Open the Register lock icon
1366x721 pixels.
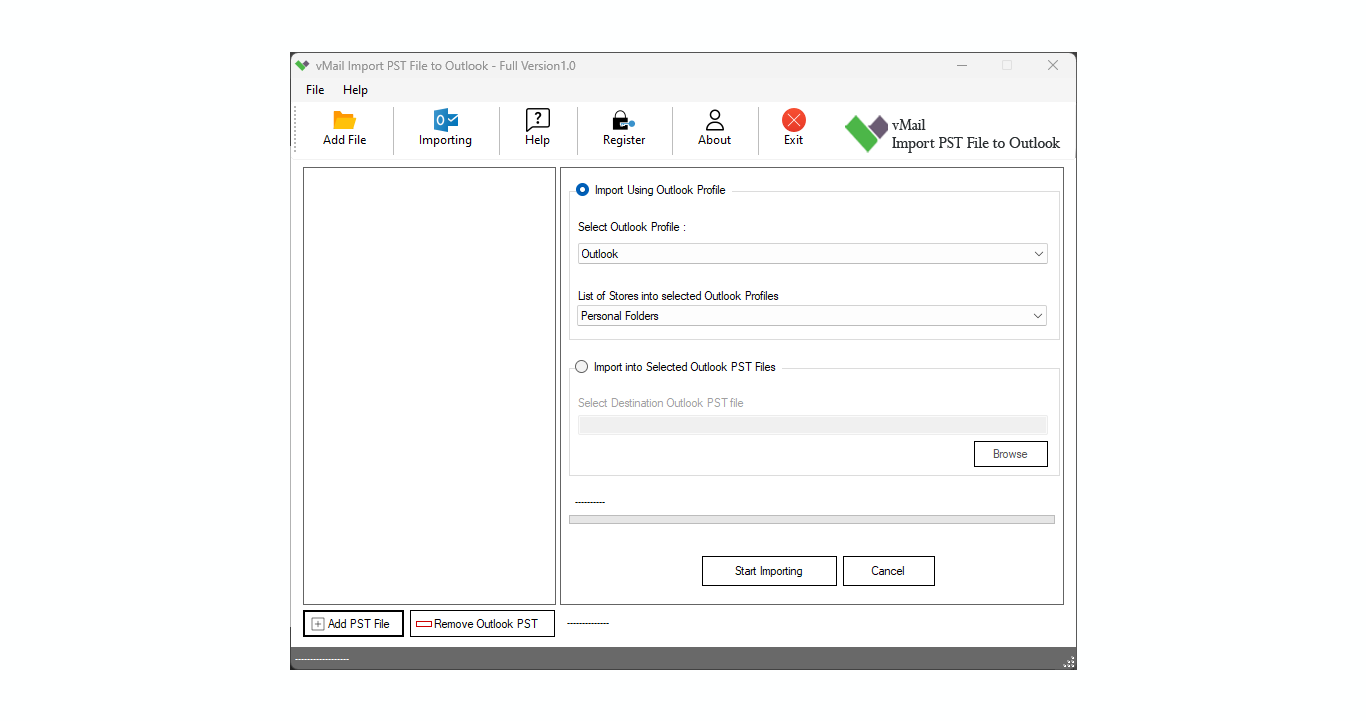click(623, 121)
